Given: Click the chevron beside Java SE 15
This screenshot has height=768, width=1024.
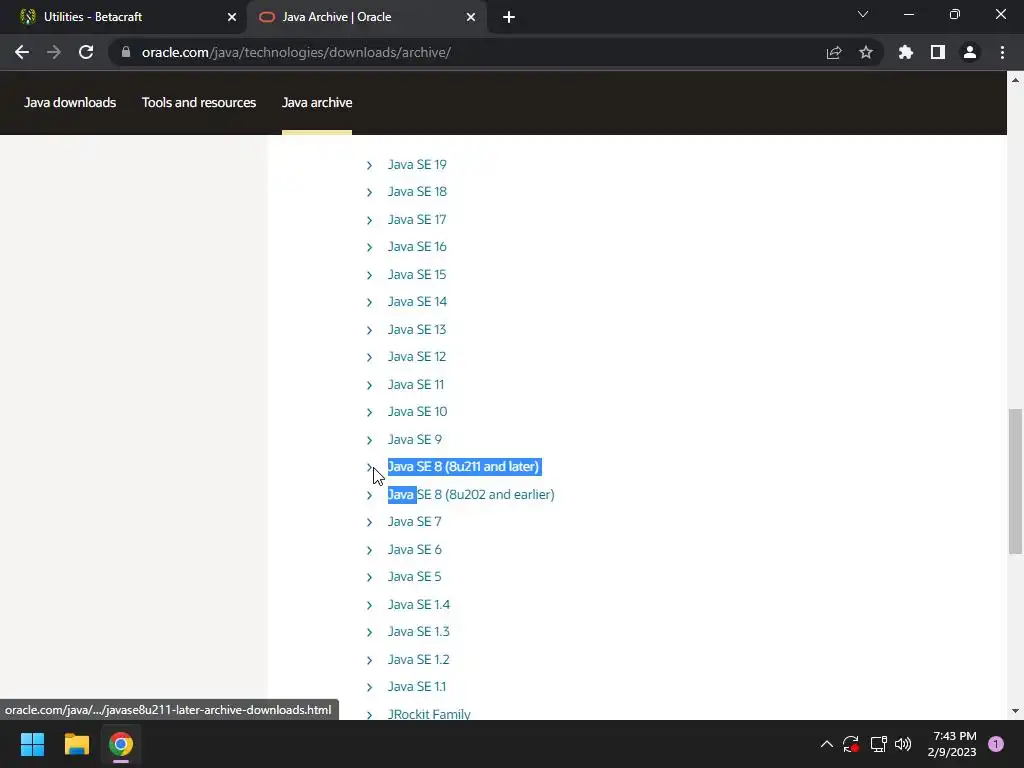Looking at the screenshot, I should 369,275.
